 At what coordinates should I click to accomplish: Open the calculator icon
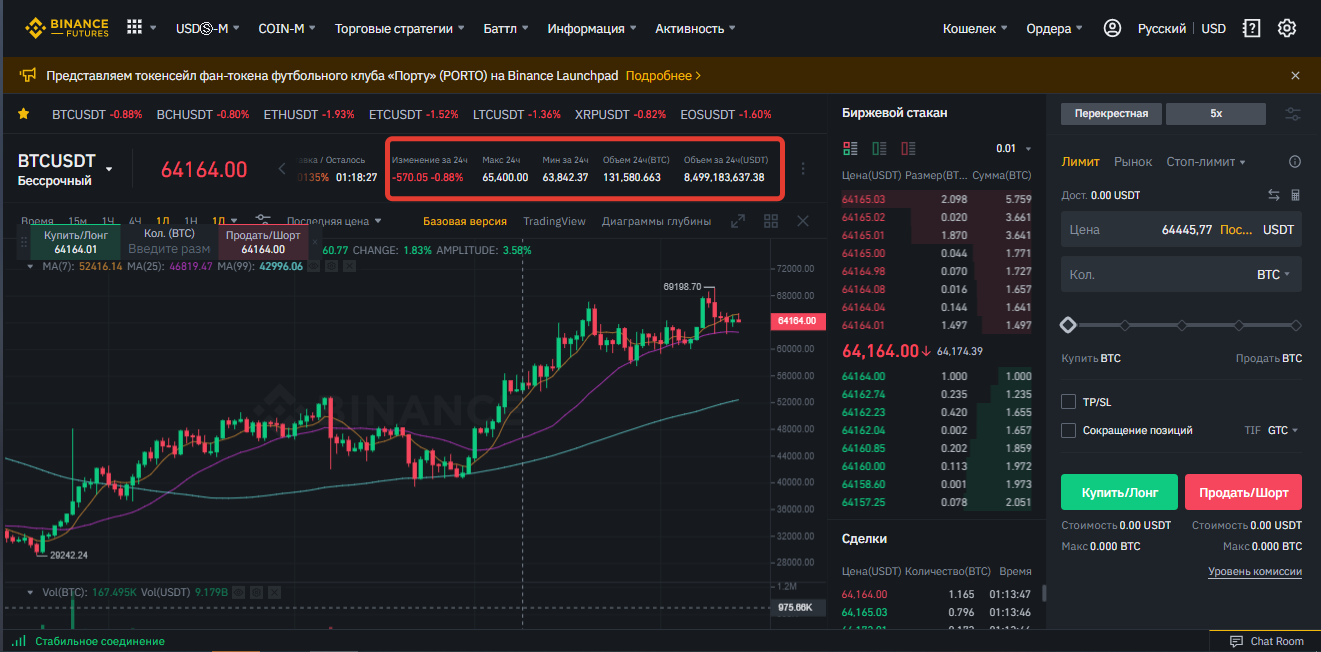(1295, 195)
